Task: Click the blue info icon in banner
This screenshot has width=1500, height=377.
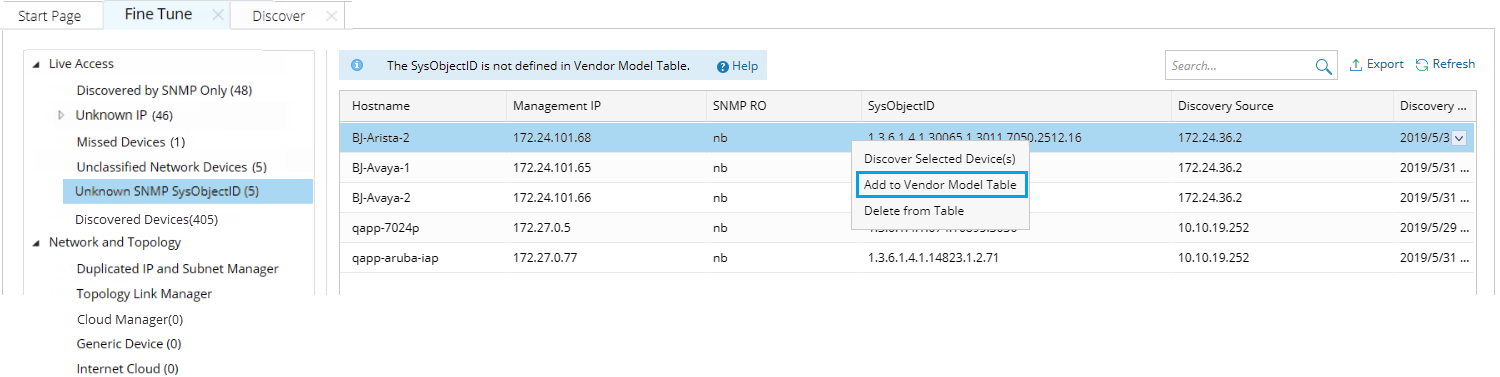Action: [357, 65]
